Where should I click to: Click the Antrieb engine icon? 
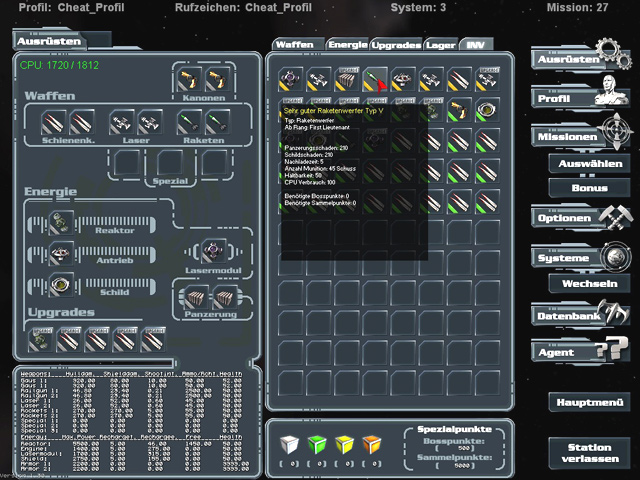coord(61,253)
